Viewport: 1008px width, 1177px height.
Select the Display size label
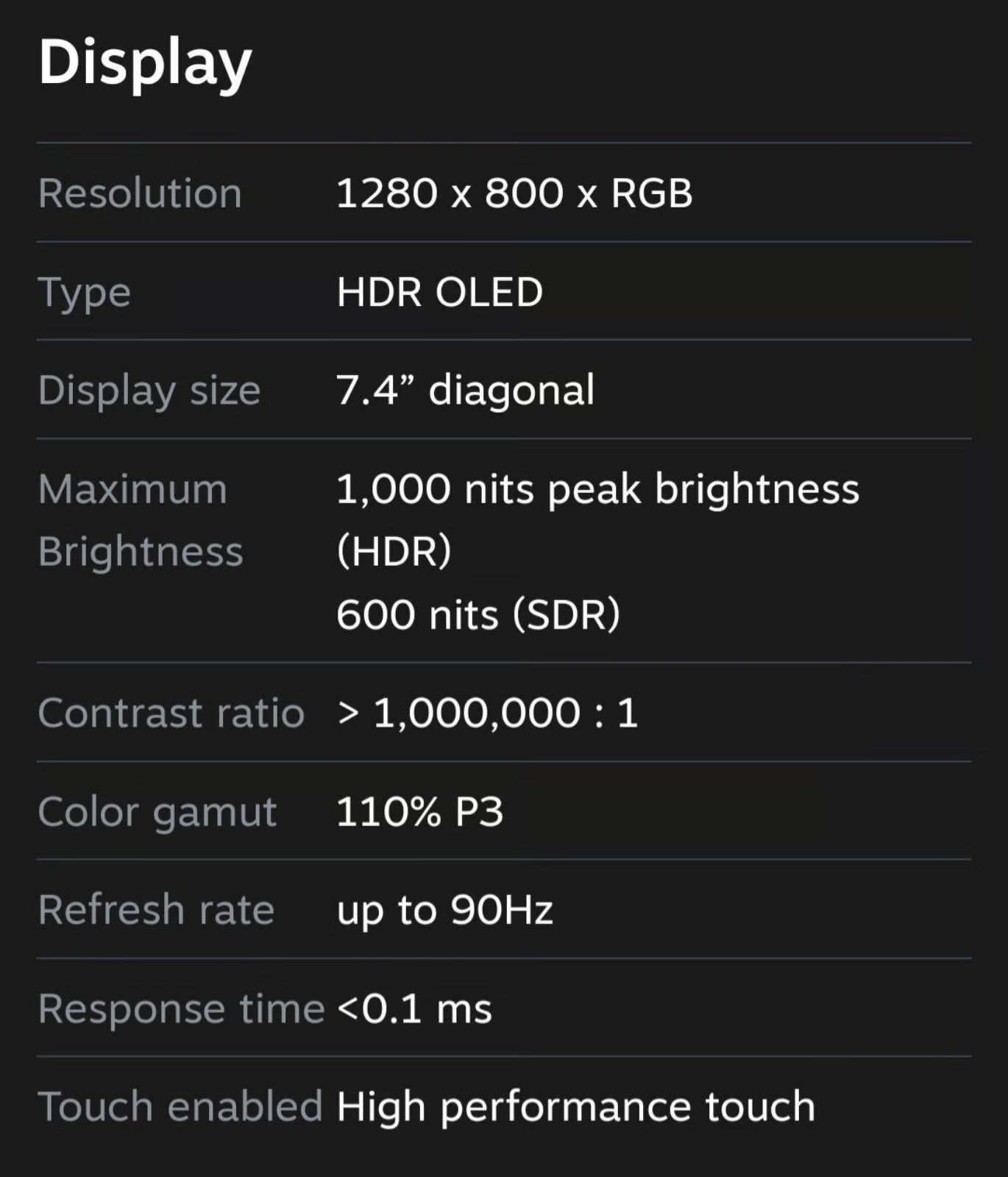pyautogui.click(x=149, y=390)
